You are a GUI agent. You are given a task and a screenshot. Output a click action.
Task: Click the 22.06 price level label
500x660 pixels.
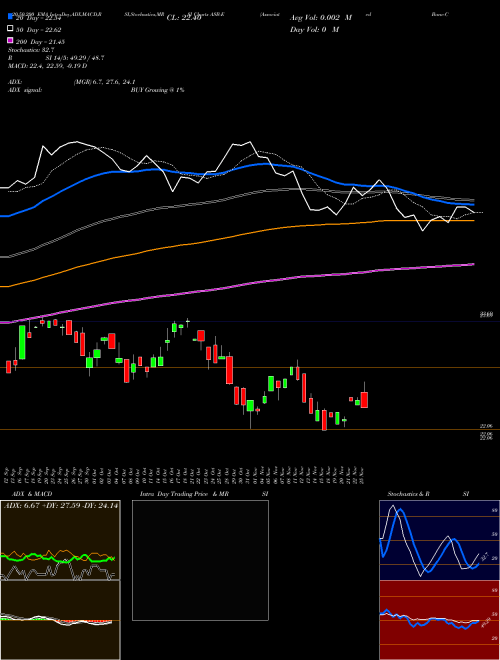(487, 426)
